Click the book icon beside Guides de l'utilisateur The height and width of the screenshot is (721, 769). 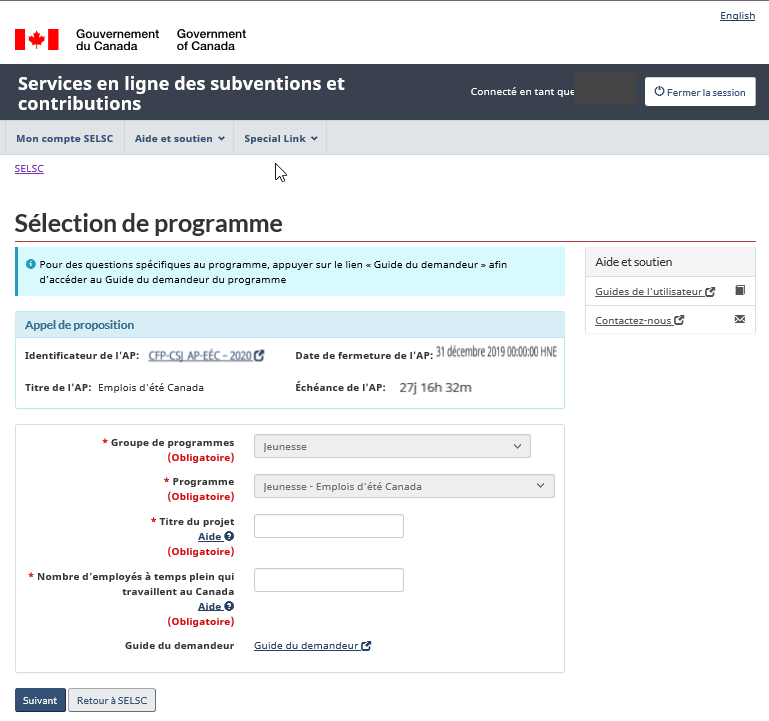click(x=740, y=291)
